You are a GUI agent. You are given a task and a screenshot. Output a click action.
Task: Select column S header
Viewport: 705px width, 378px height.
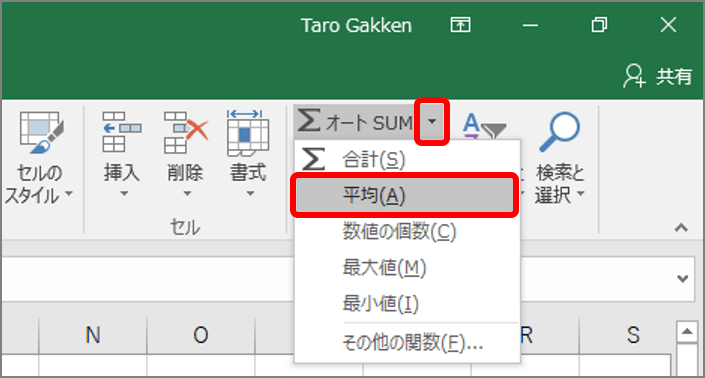(x=633, y=335)
